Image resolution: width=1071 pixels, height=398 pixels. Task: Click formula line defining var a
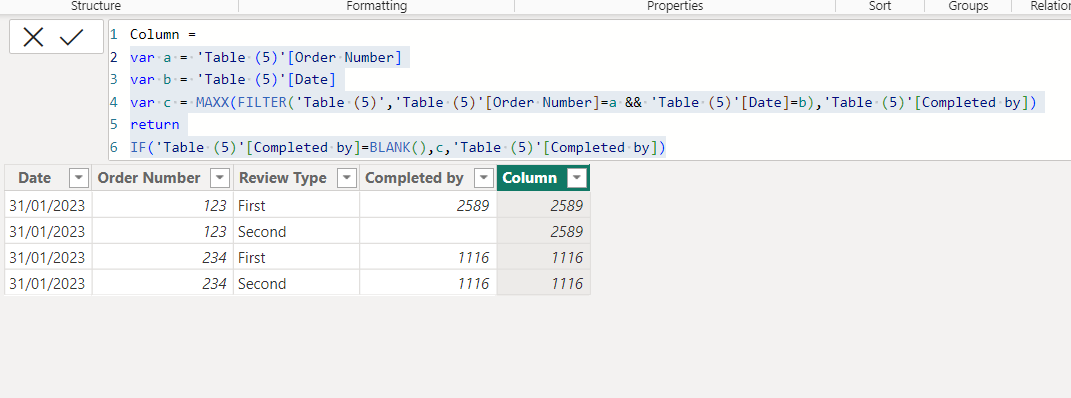click(266, 57)
